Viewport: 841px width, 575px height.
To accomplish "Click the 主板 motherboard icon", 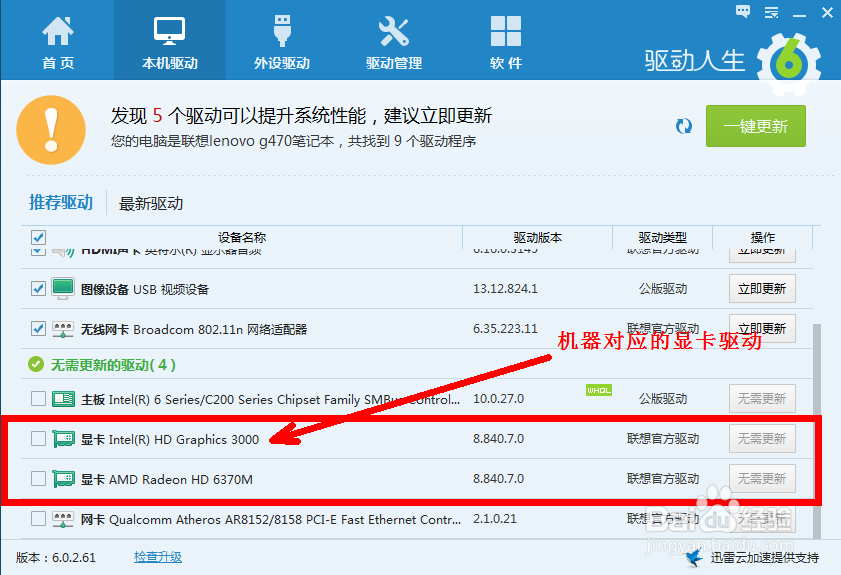I will tap(63, 399).
